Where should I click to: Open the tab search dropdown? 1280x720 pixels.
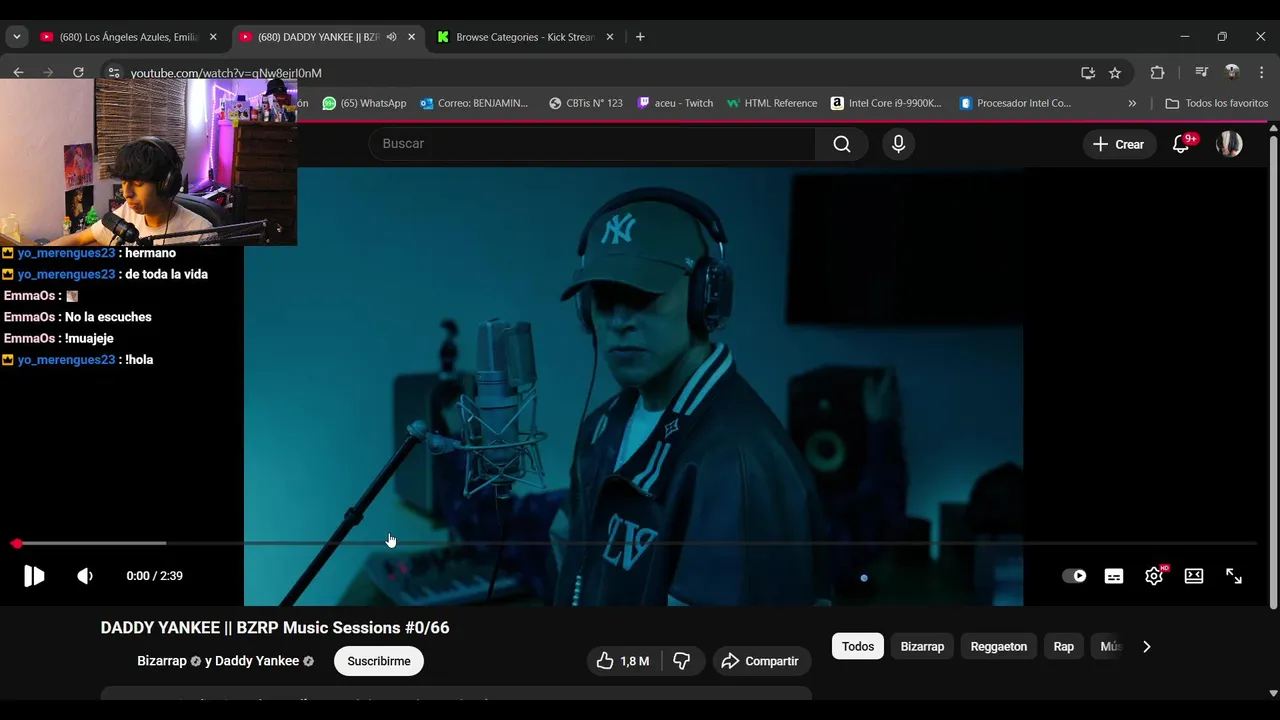tap(16, 37)
